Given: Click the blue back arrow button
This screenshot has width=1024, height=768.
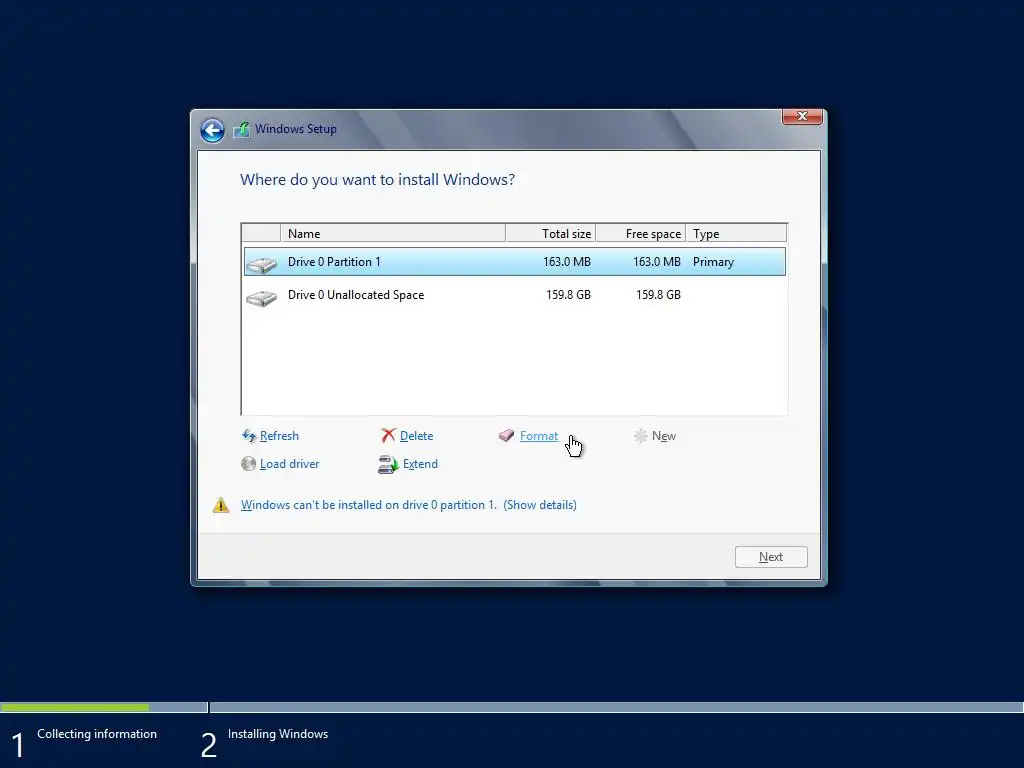Looking at the screenshot, I should click(212, 130).
